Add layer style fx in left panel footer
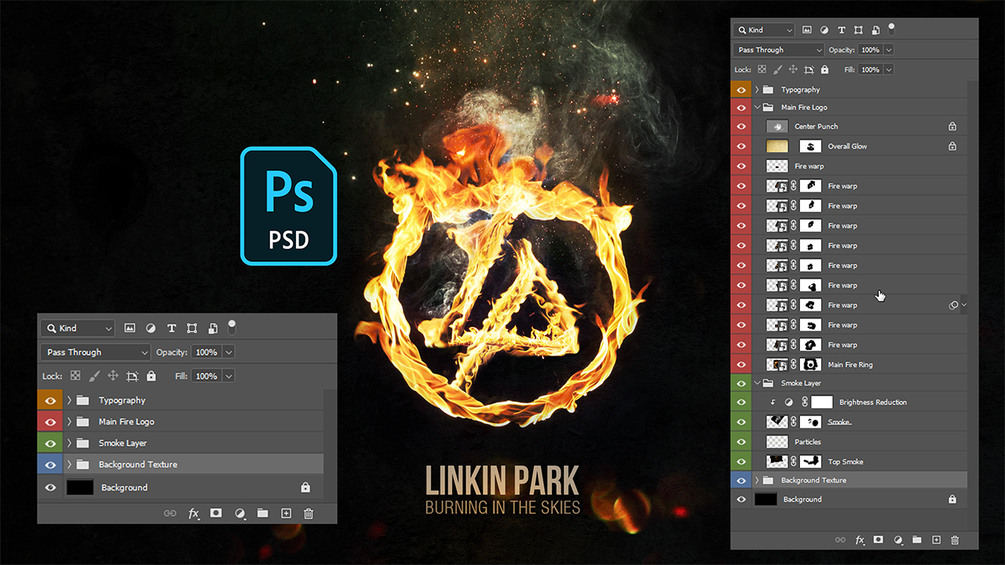Image resolution: width=1005 pixels, height=565 pixels. click(193, 513)
